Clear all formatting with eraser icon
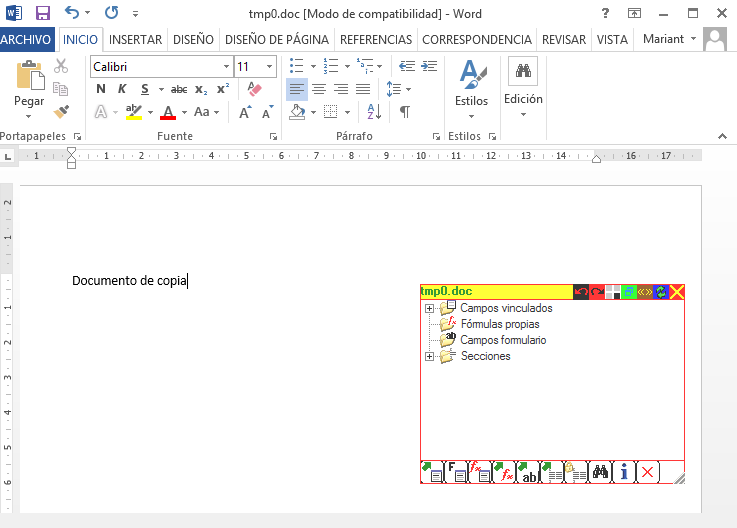737x528 pixels. coord(254,89)
